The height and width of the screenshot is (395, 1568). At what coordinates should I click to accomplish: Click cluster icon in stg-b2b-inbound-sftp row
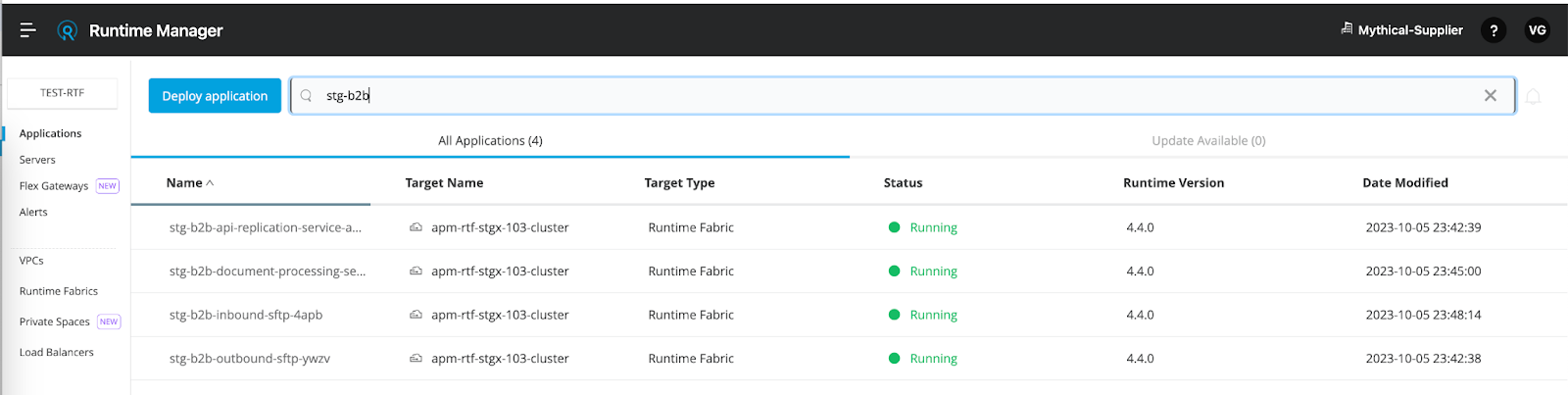tap(416, 315)
